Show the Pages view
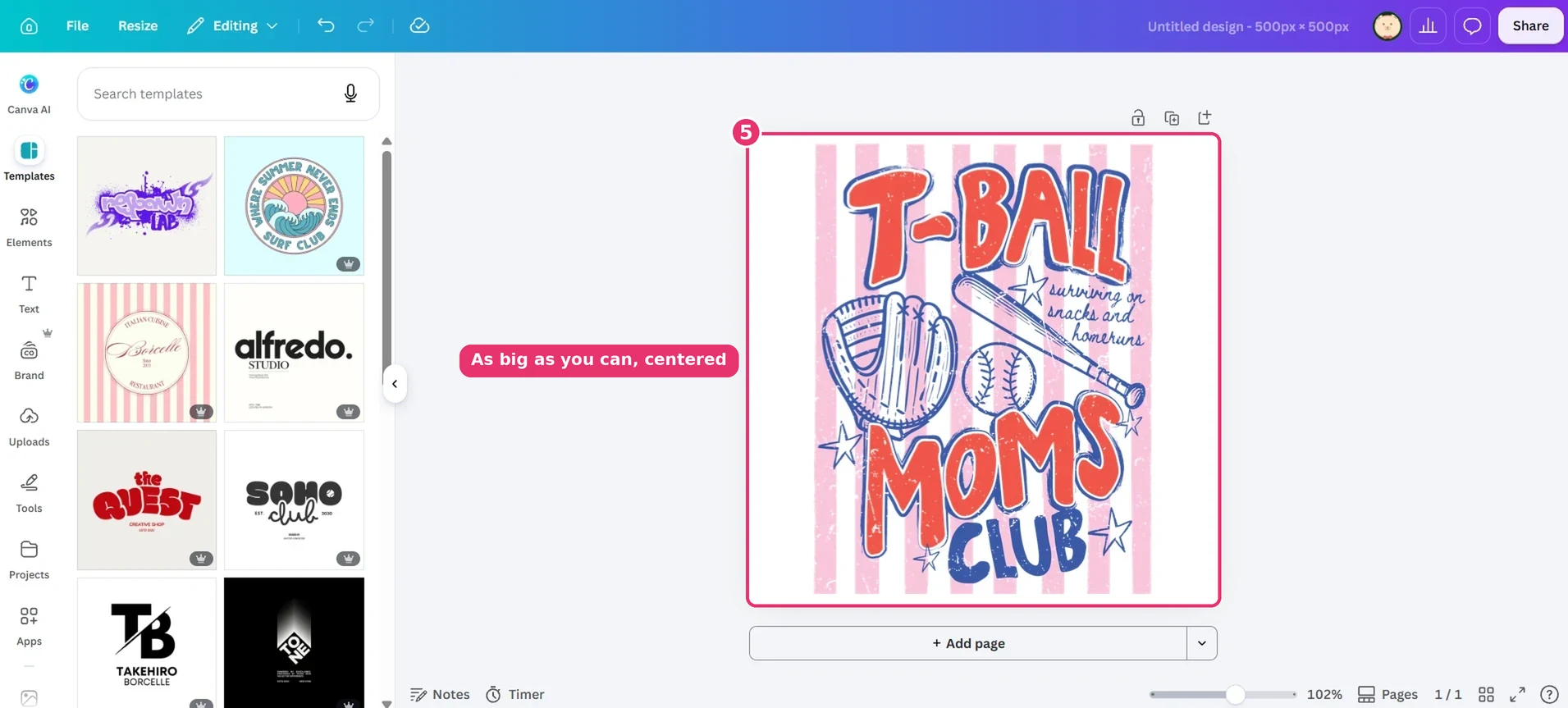 (1387, 694)
